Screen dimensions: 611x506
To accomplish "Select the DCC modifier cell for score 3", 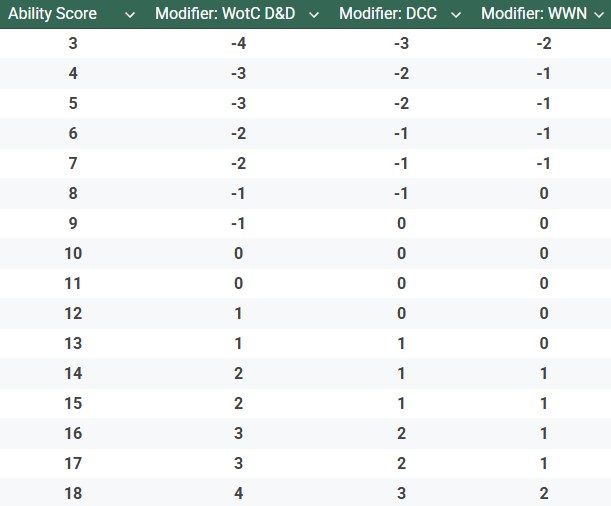I will pyautogui.click(x=401, y=43).
